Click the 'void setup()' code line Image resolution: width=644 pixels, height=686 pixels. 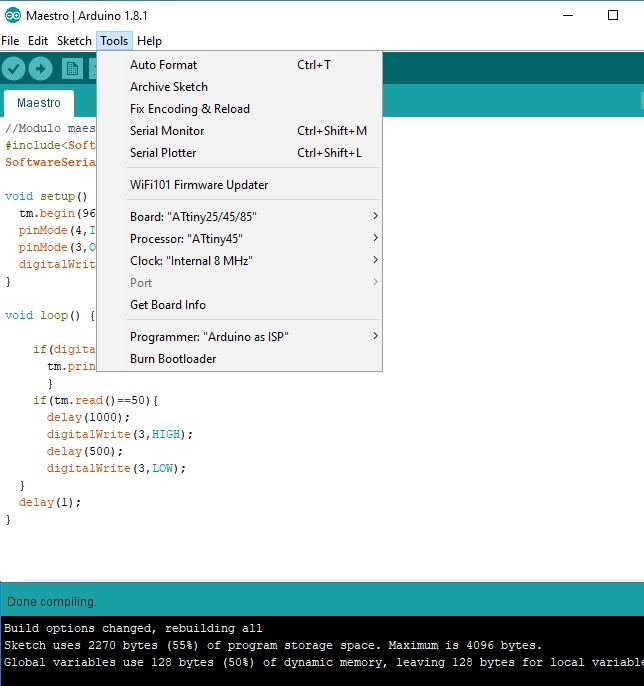coord(46,196)
